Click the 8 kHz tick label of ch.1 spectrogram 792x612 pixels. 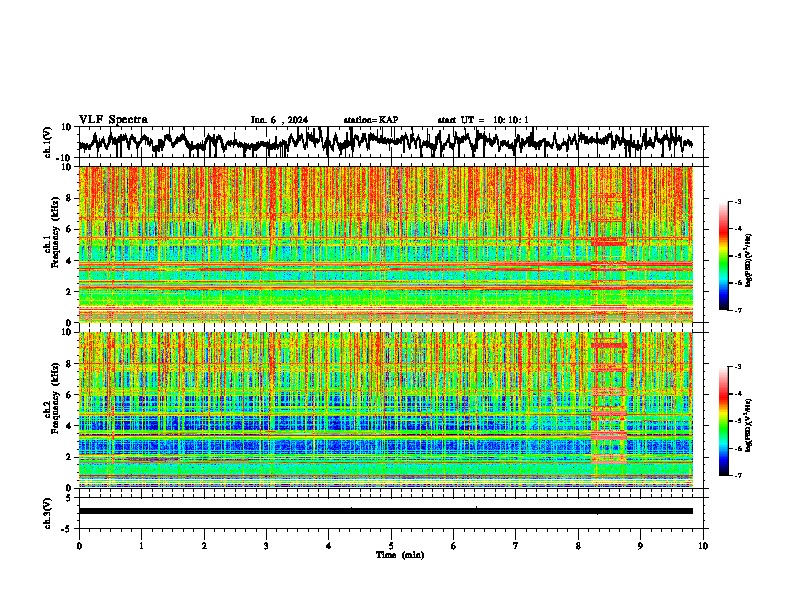pyautogui.click(x=69, y=198)
